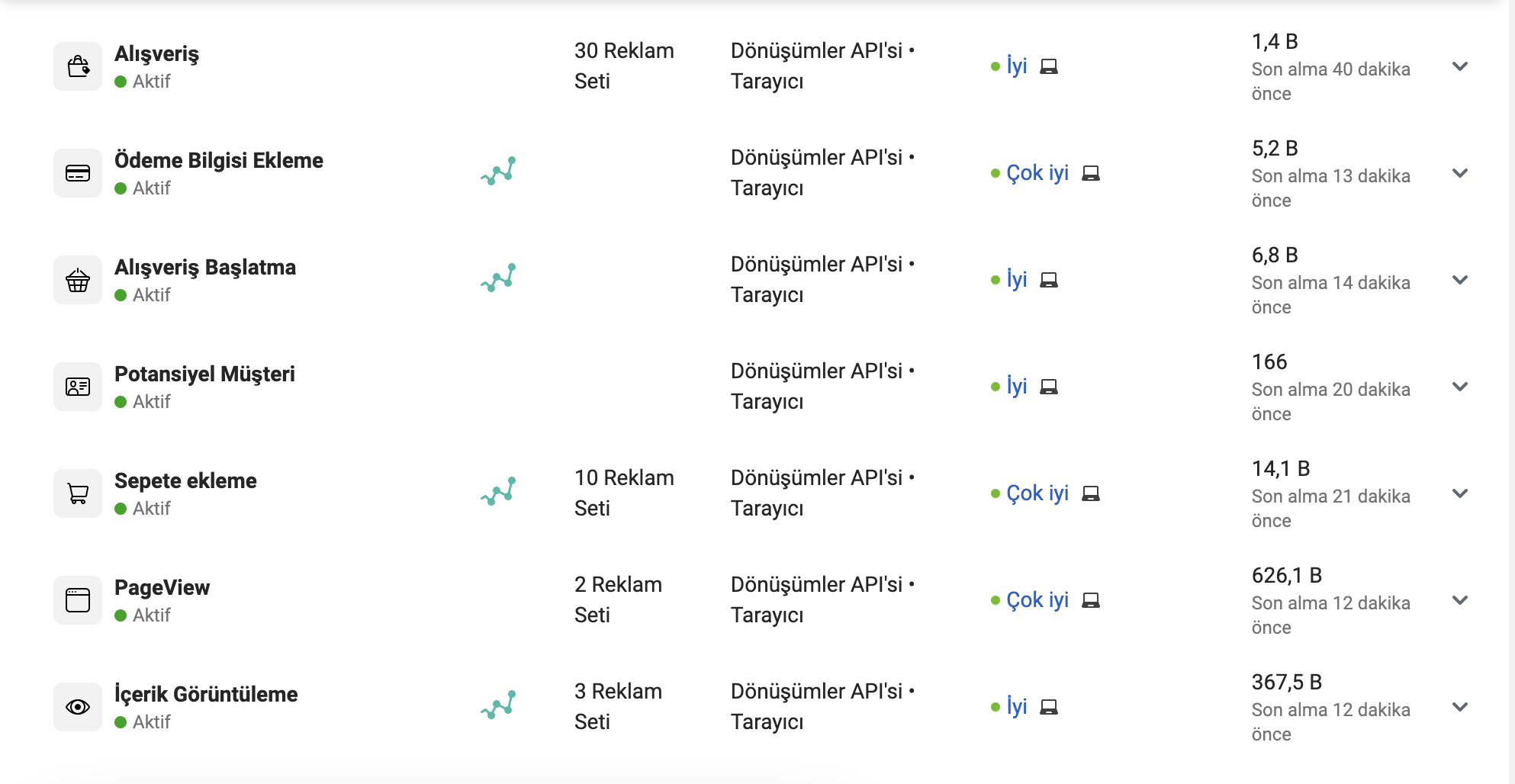Click the laptop icon in the Potansiyel Müşteri row
This screenshot has width=1515, height=784.
(x=1049, y=387)
